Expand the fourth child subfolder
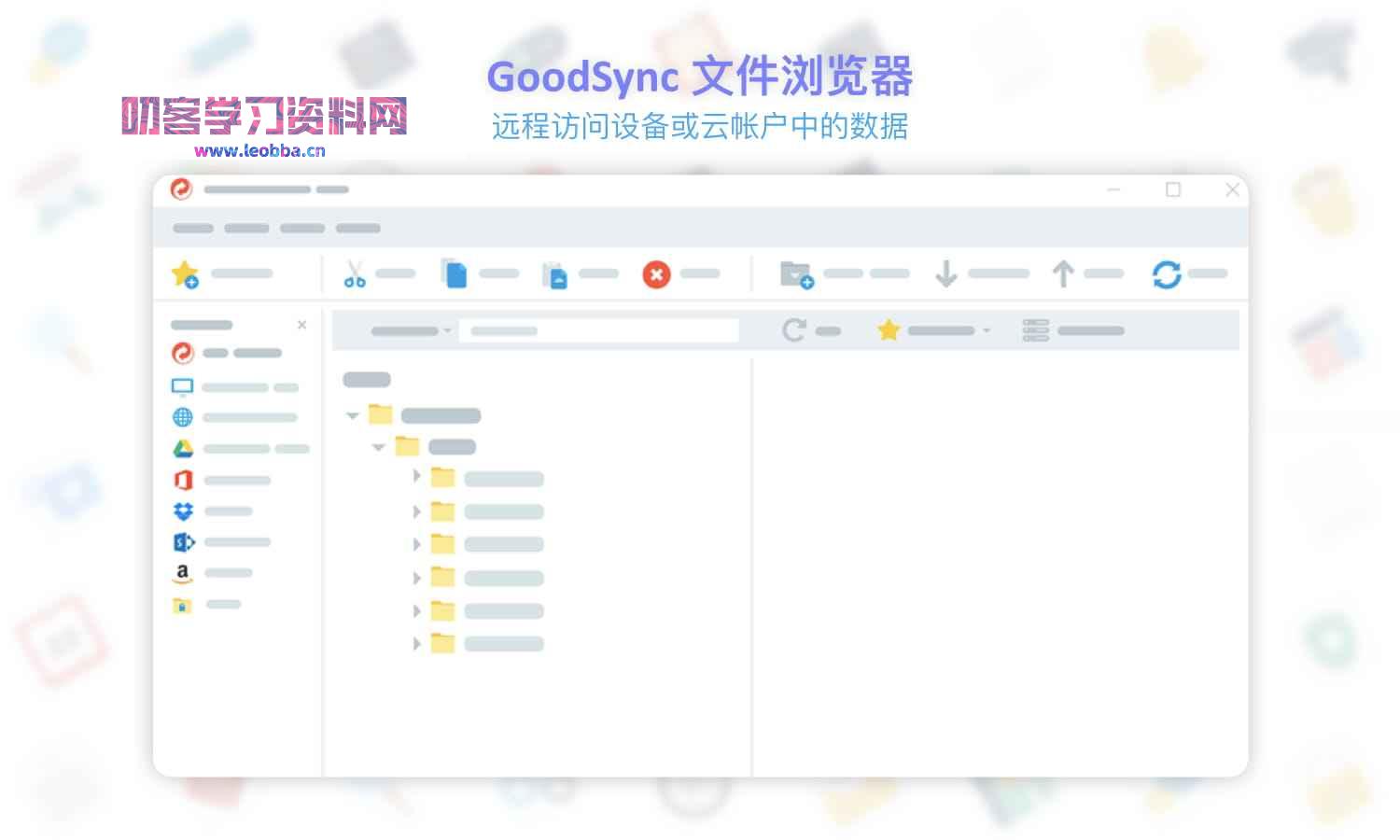The image size is (1400, 840). (x=416, y=578)
